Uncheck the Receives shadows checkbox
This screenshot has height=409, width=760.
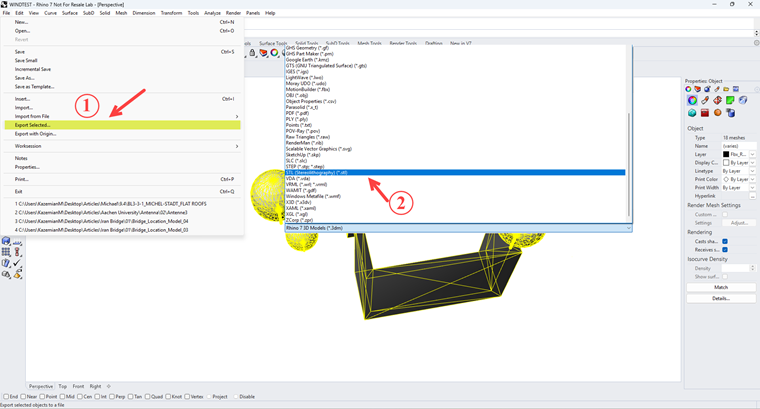point(725,250)
